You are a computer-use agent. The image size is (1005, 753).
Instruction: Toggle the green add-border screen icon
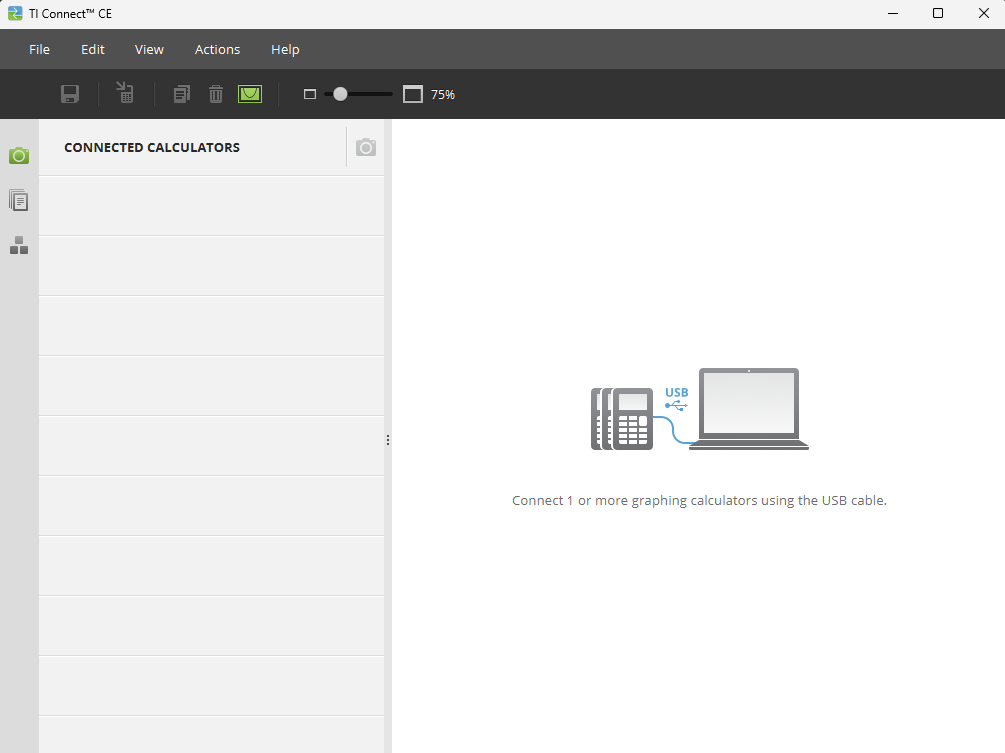[249, 94]
